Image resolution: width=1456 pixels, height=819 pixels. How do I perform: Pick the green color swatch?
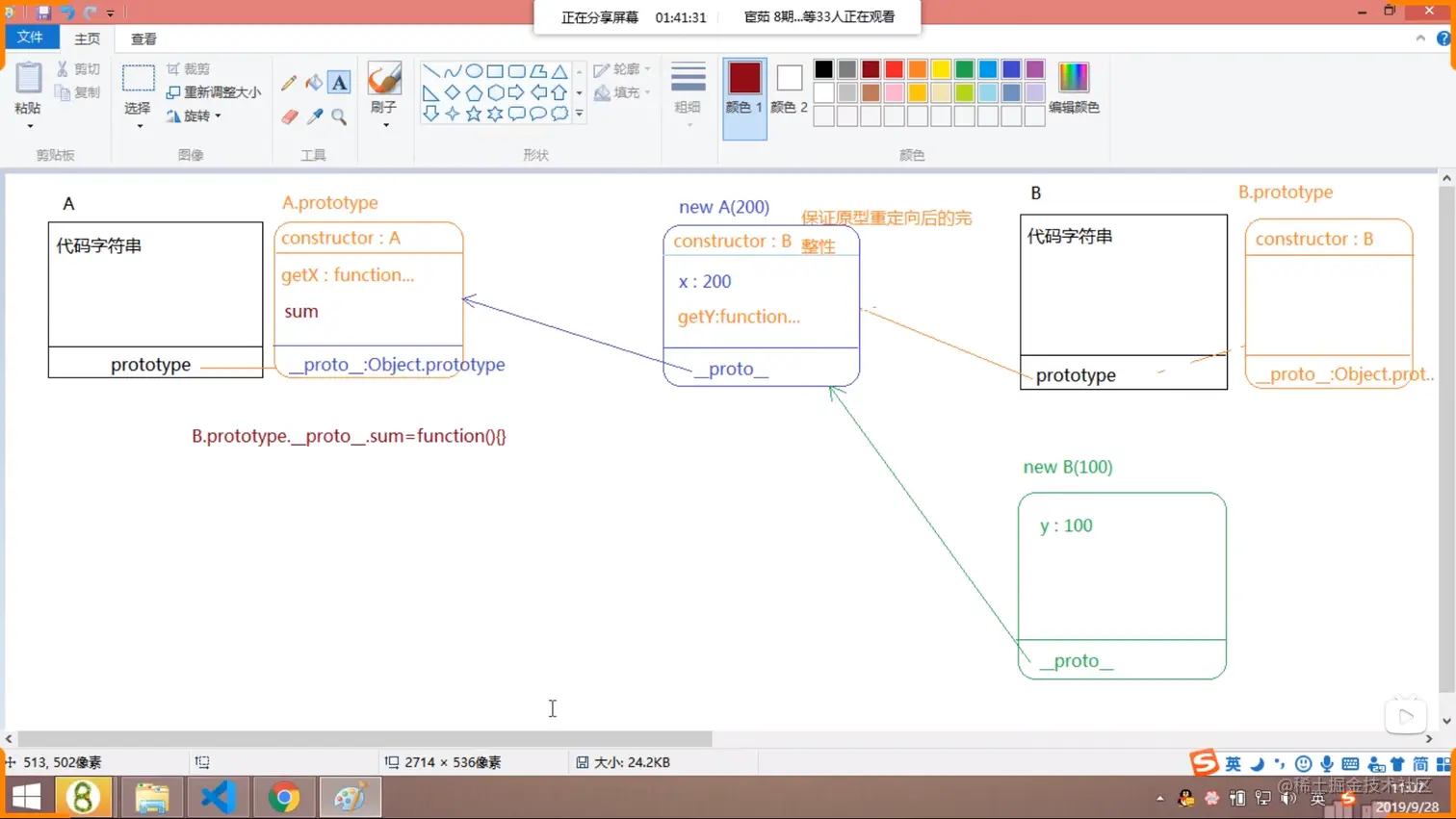pyautogui.click(x=964, y=69)
